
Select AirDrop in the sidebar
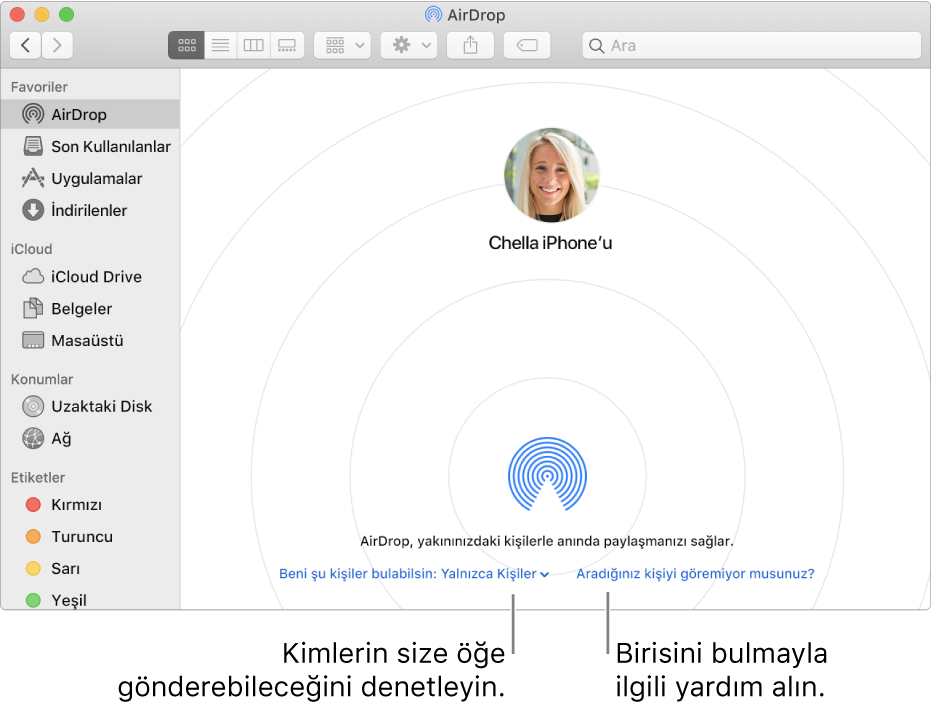coord(90,114)
